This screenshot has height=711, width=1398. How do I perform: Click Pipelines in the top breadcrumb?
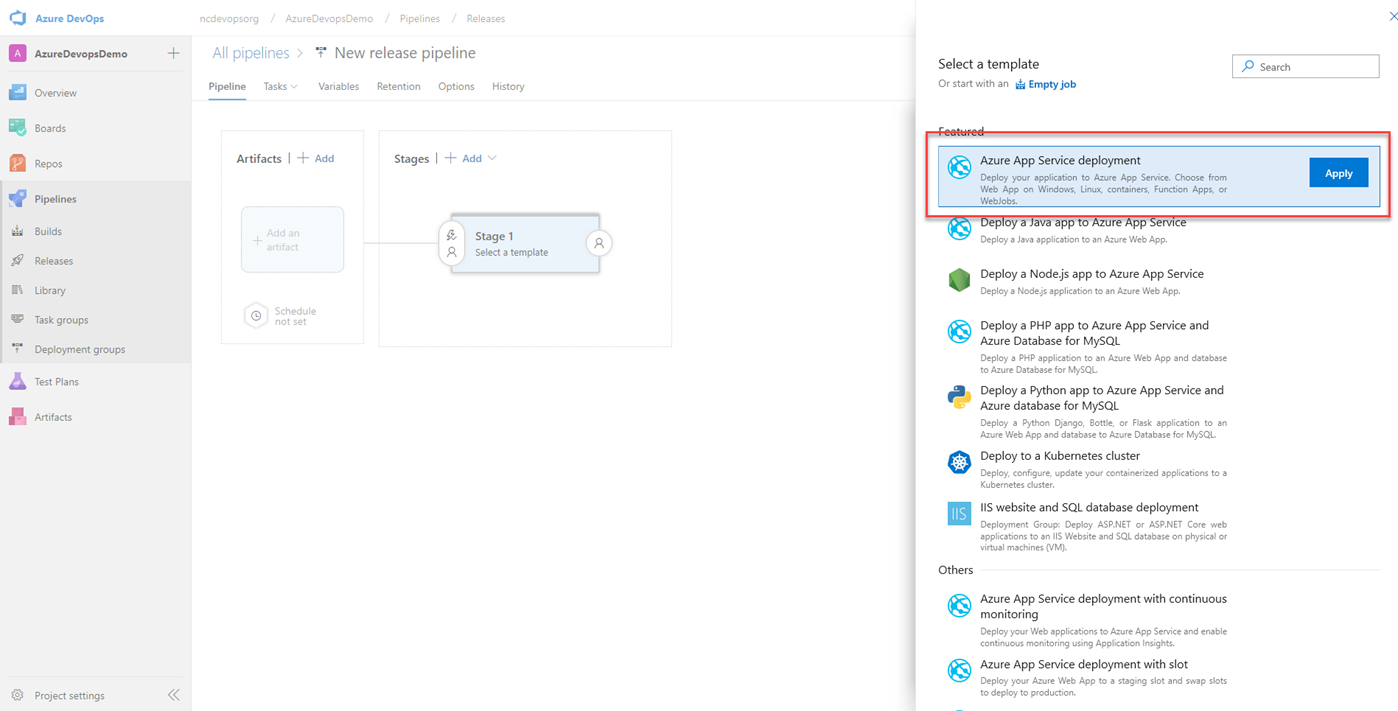click(419, 18)
